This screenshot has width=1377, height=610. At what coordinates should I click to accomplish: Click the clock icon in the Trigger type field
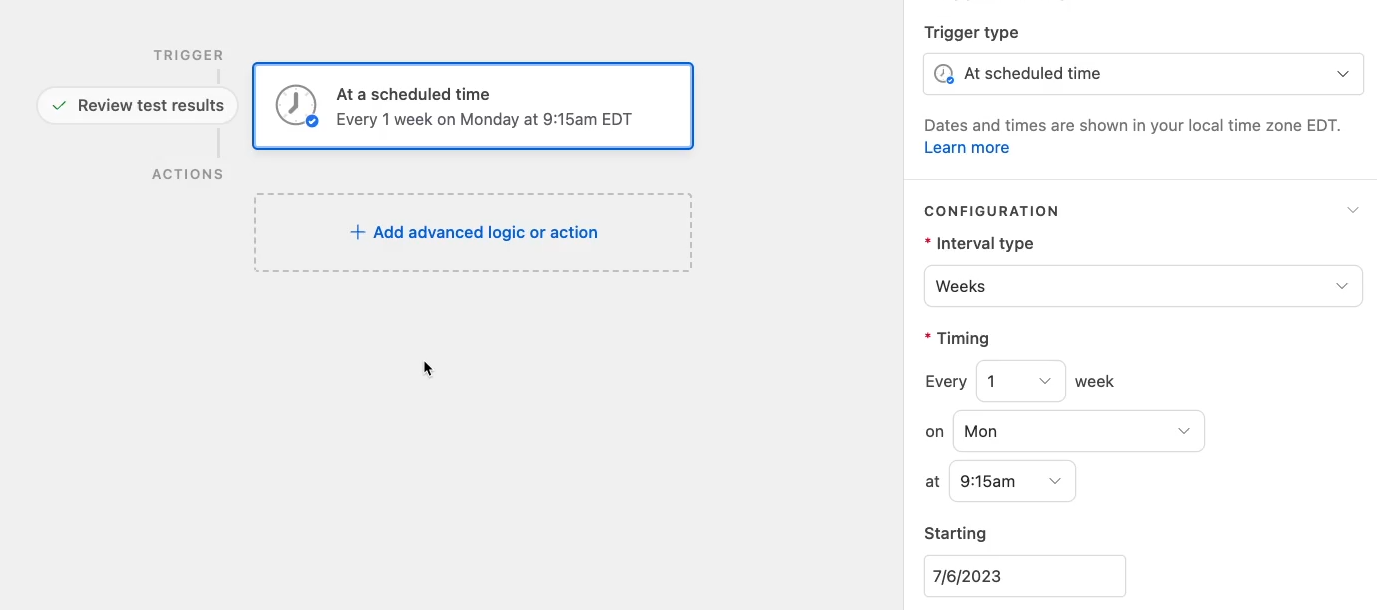943,74
